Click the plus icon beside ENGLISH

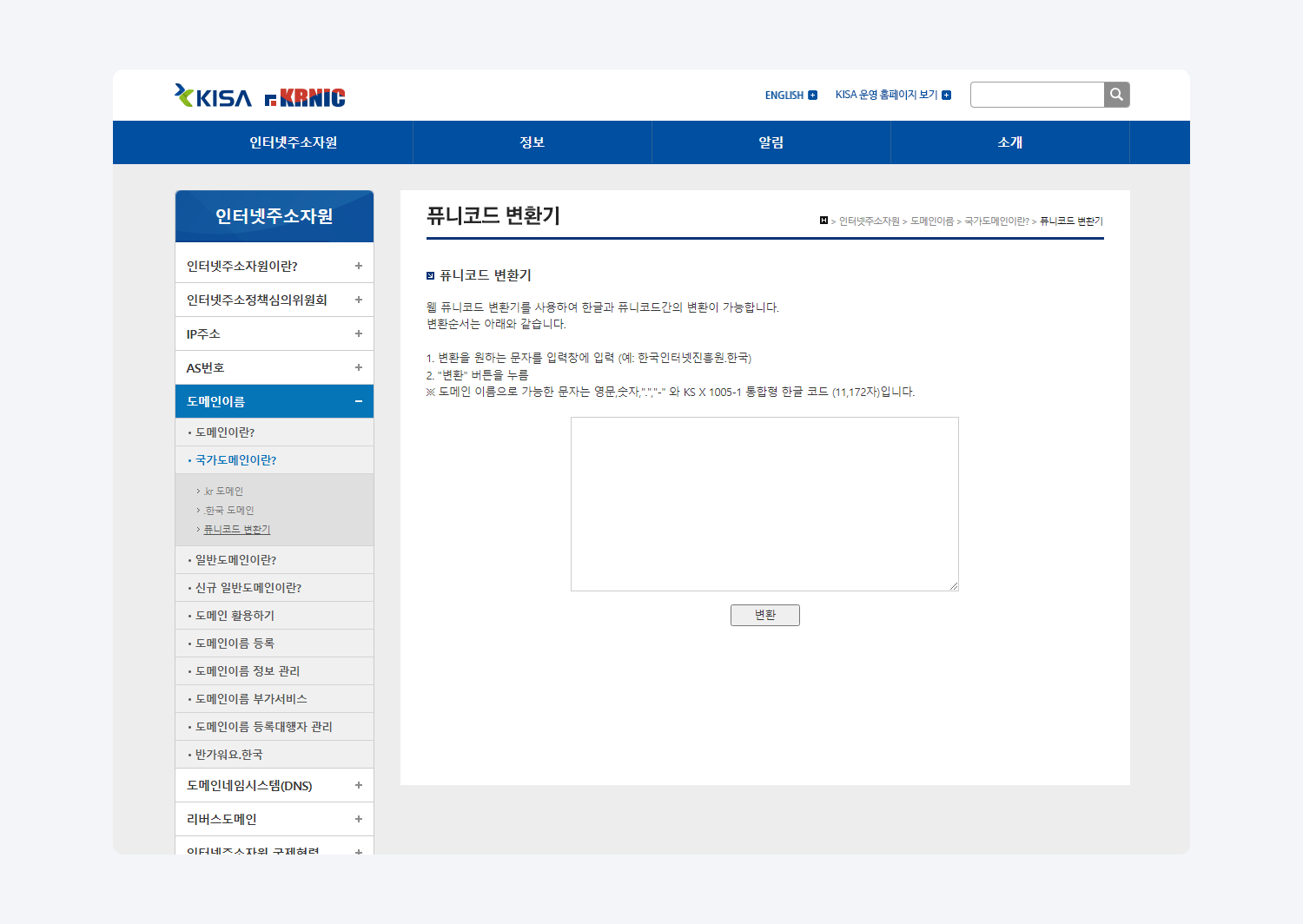click(x=813, y=96)
